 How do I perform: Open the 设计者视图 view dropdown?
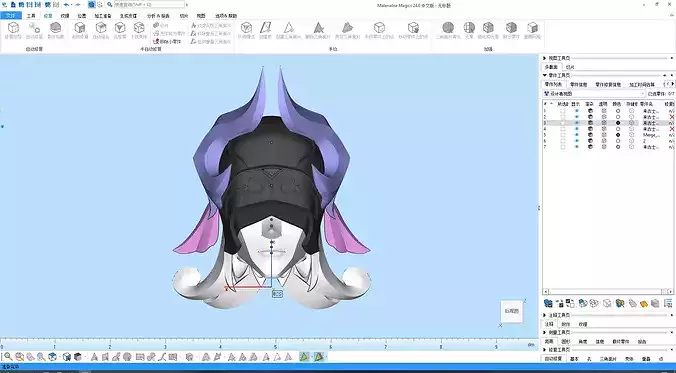point(594,94)
